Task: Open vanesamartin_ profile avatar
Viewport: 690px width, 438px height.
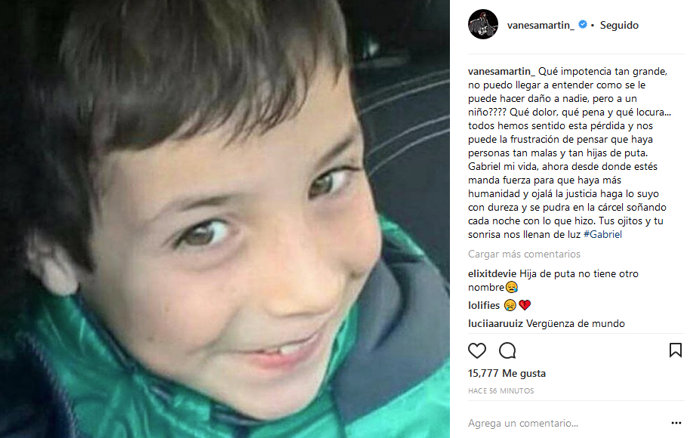Action: [483, 24]
